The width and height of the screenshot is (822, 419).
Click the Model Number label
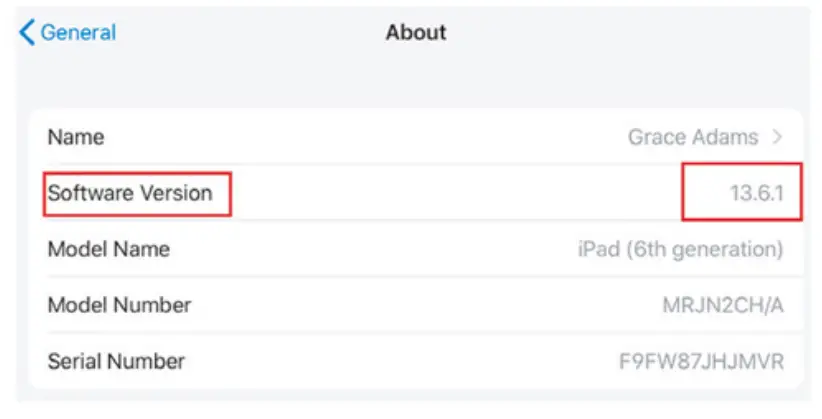[x=119, y=305]
